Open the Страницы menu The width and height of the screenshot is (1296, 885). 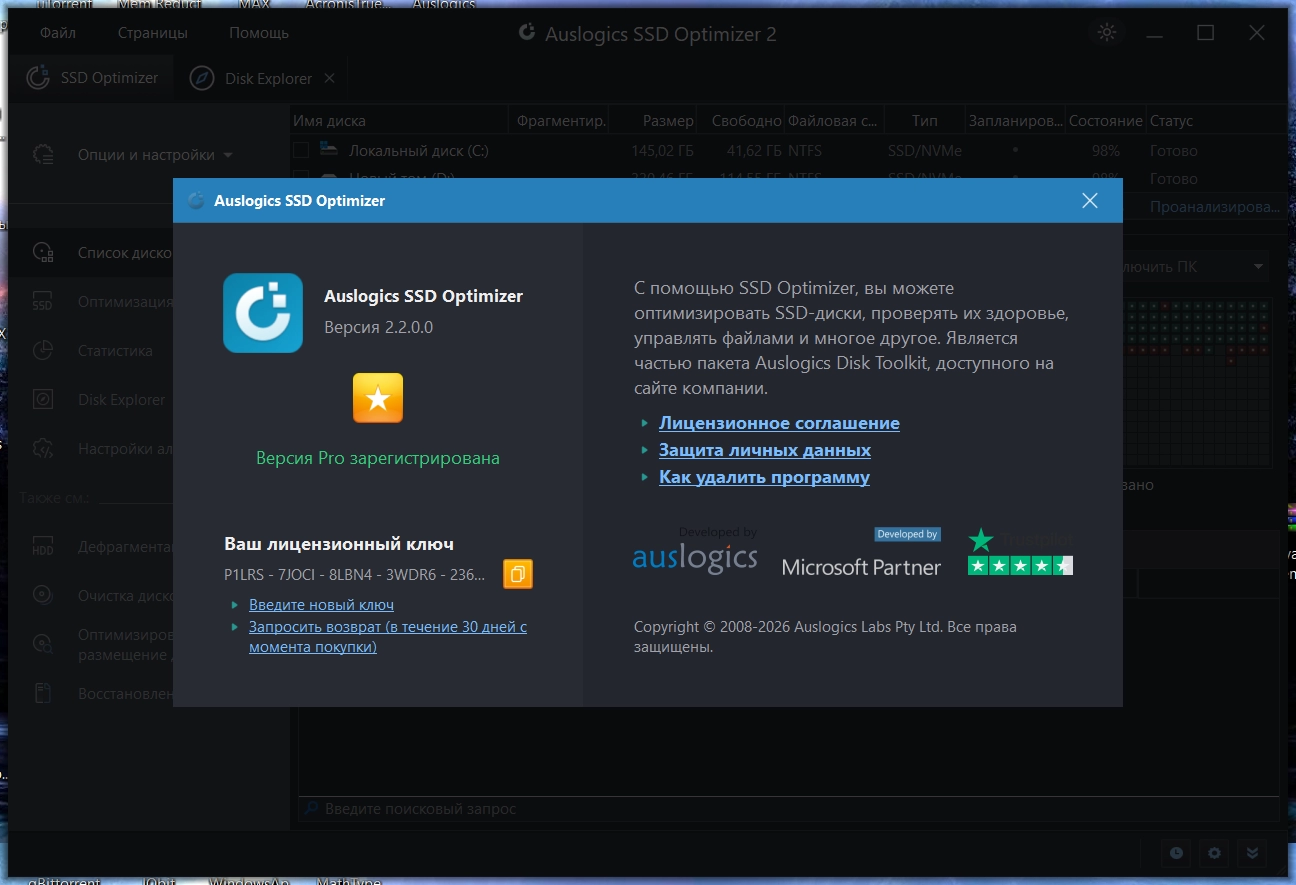(x=152, y=33)
